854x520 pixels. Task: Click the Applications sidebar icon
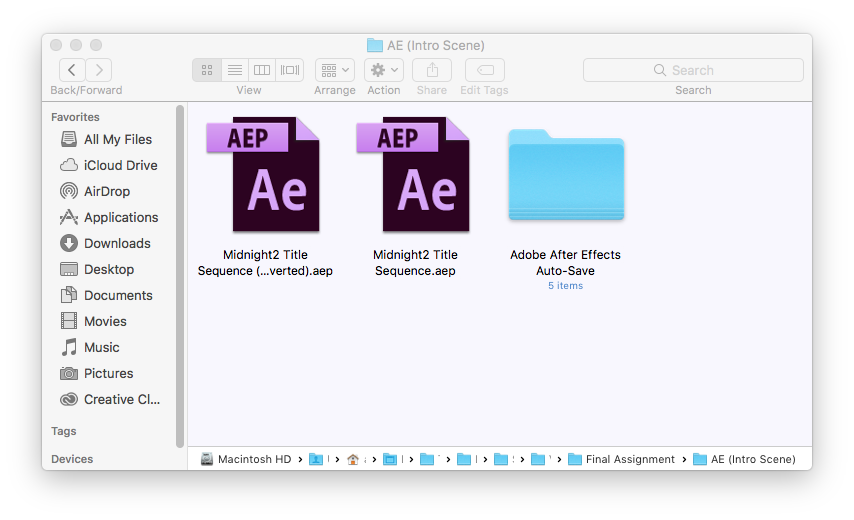tap(69, 217)
